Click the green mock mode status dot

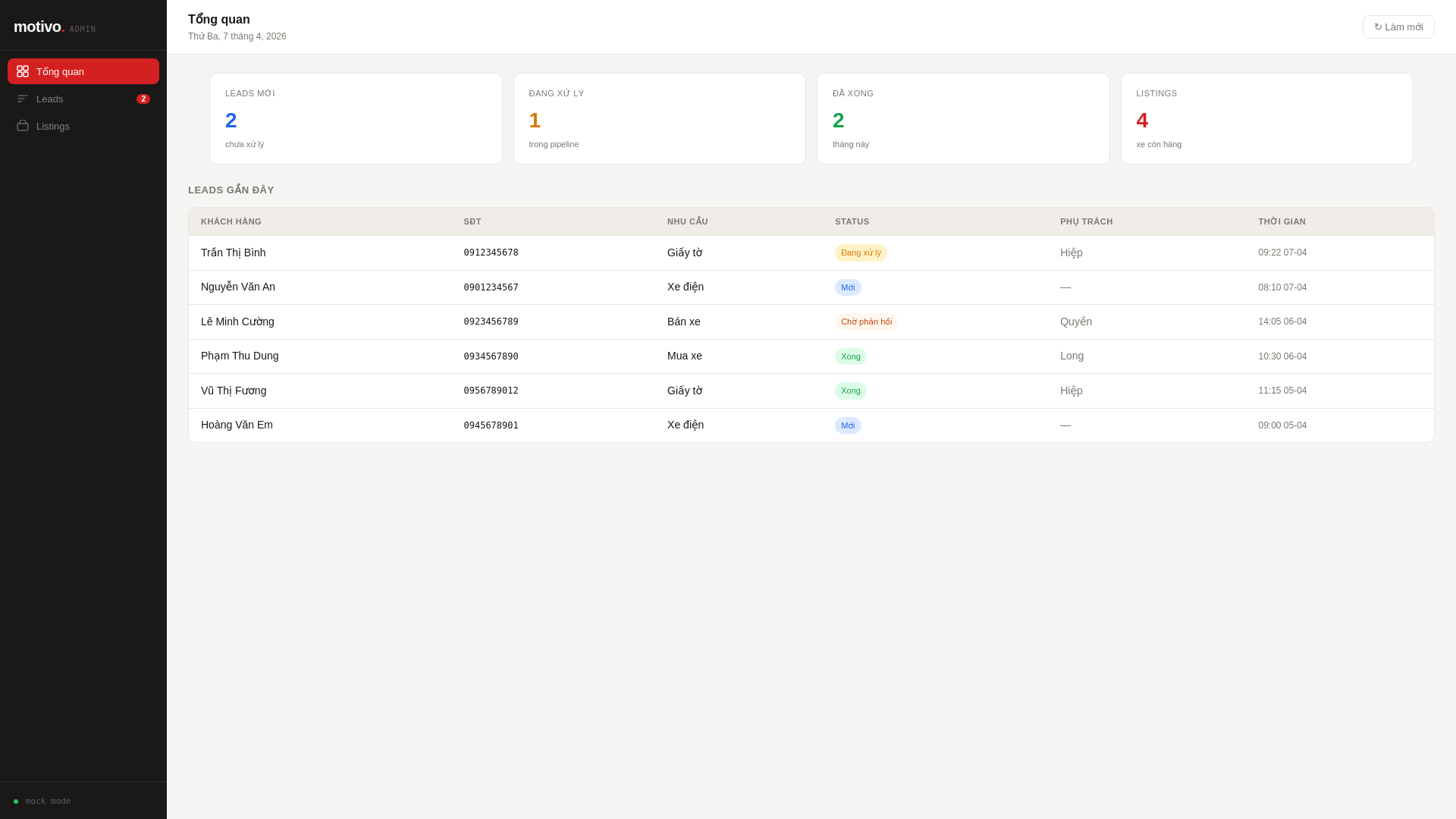[16, 802]
